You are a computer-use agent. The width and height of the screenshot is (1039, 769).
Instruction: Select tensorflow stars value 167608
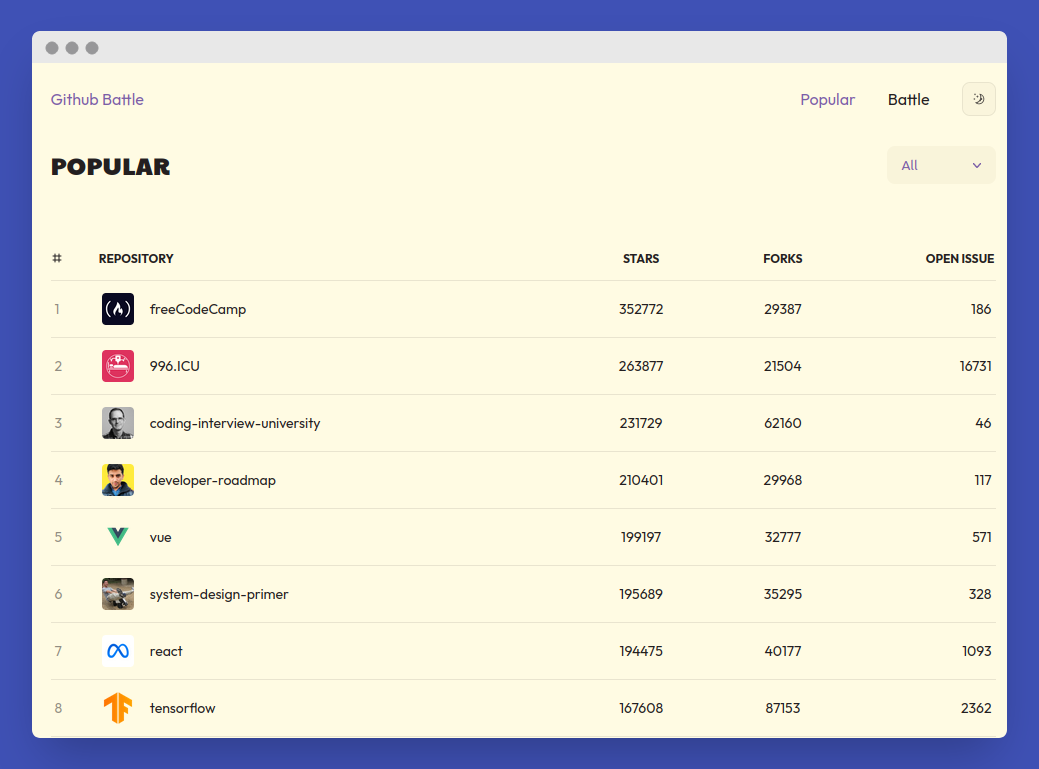coord(641,708)
